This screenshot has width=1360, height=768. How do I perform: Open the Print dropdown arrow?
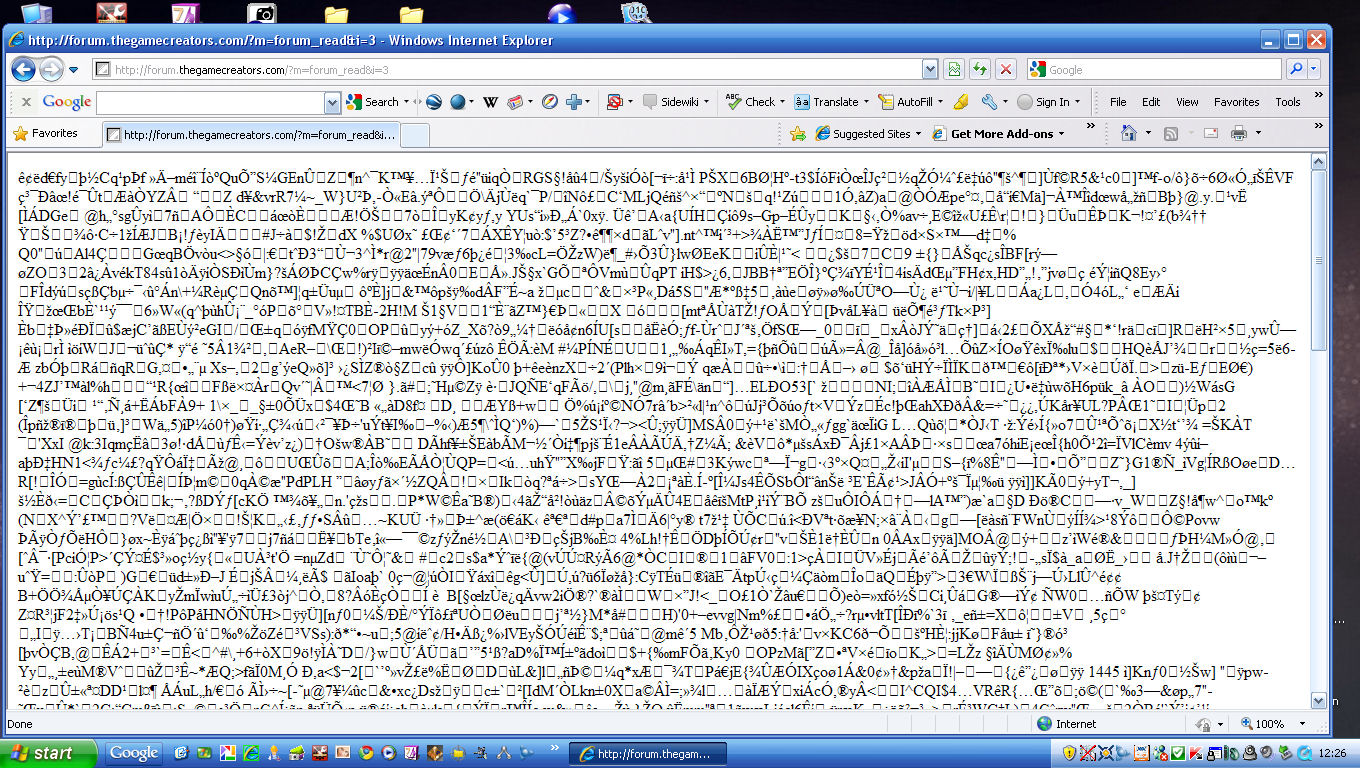tap(1257, 134)
